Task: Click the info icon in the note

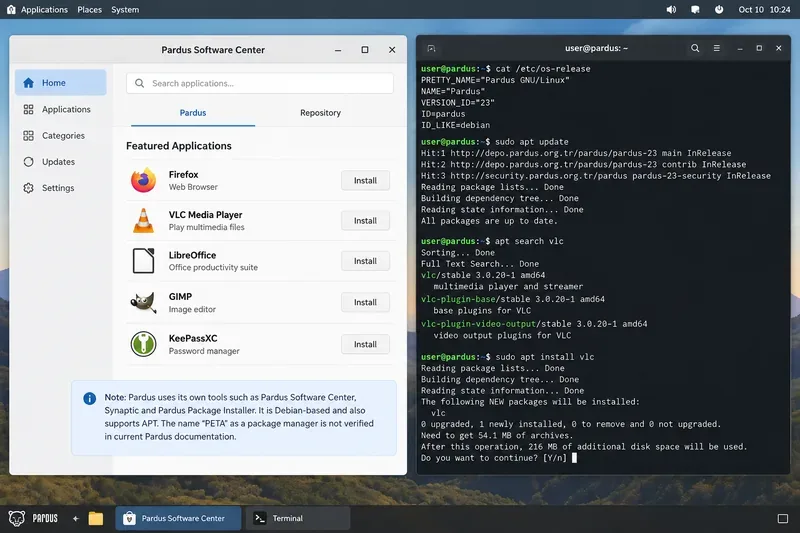Action: click(x=89, y=398)
